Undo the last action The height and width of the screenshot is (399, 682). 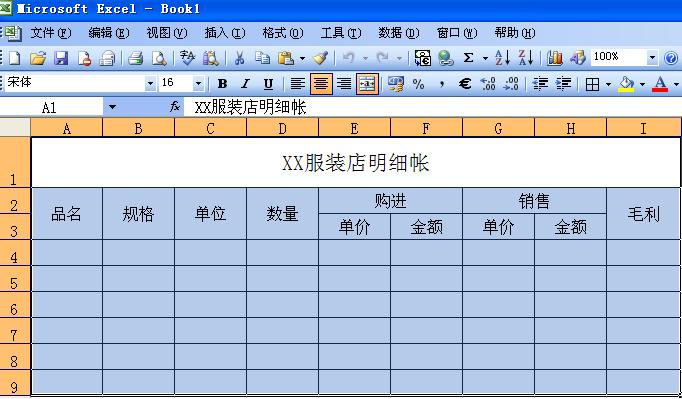[348, 58]
